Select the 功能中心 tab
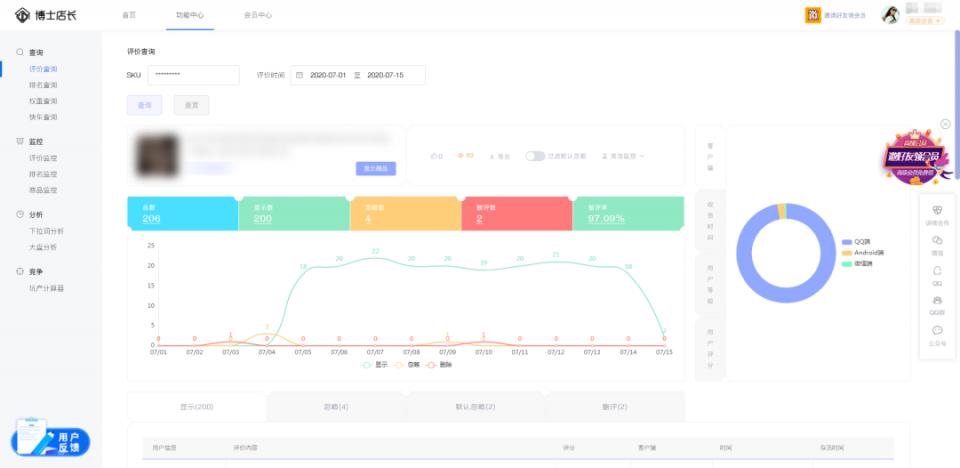Image resolution: width=960 pixels, height=468 pixels. pos(190,15)
